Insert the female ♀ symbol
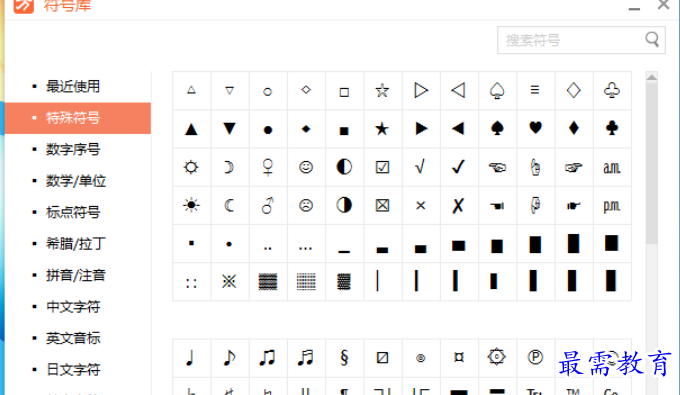 268,167
